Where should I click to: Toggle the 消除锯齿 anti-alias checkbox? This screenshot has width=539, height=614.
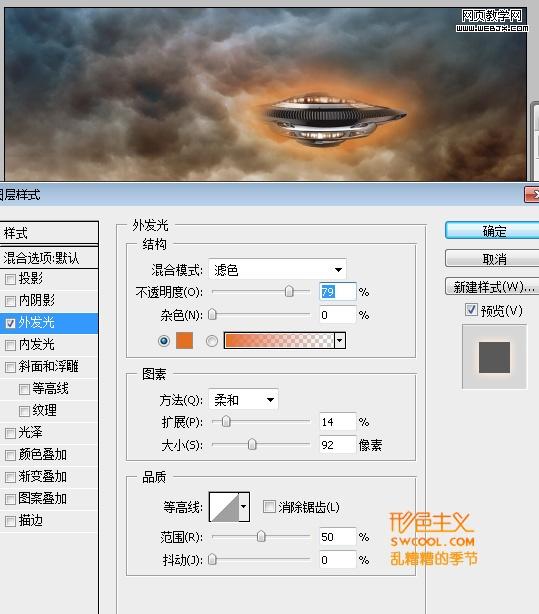(269, 506)
